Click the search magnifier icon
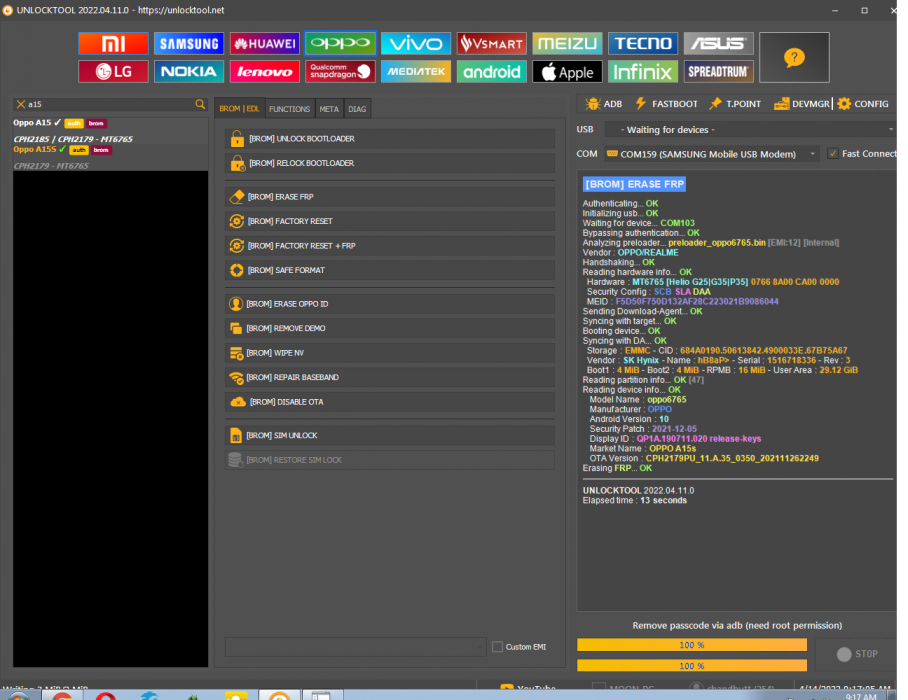Screen dimensions: 908x700 (x=200, y=104)
